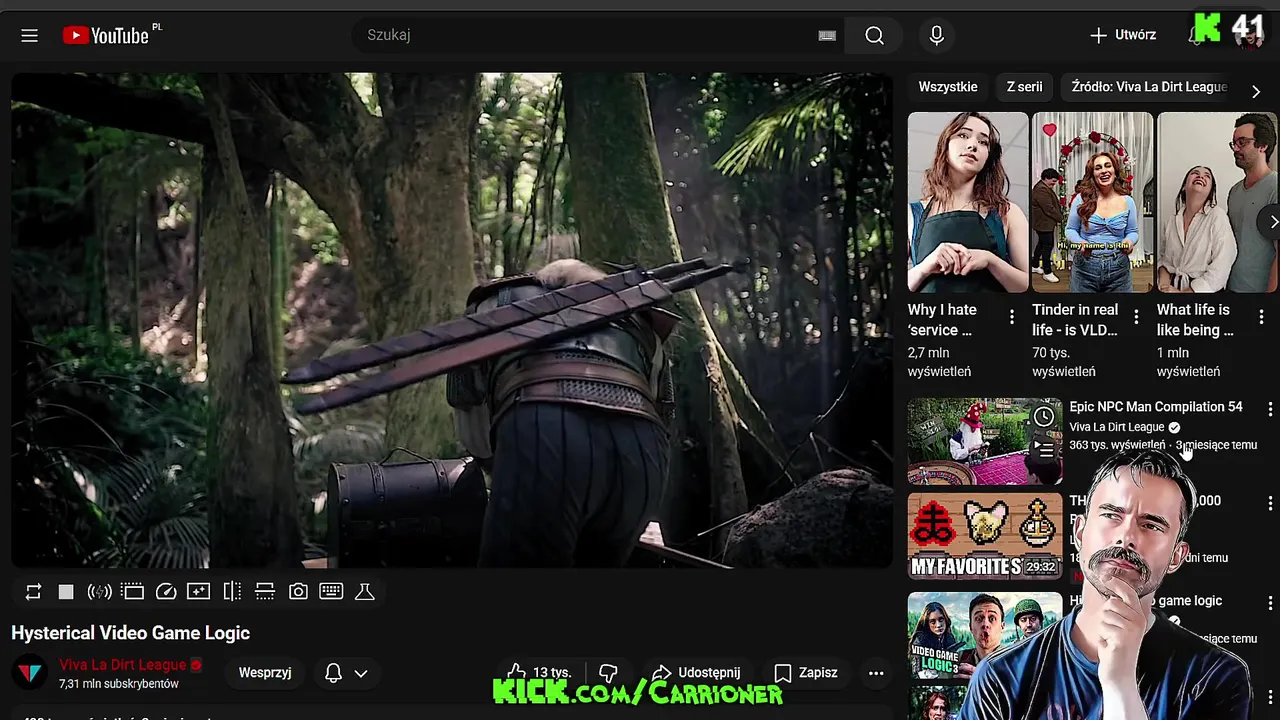Take a screenshot with the camera icon

tap(298, 592)
